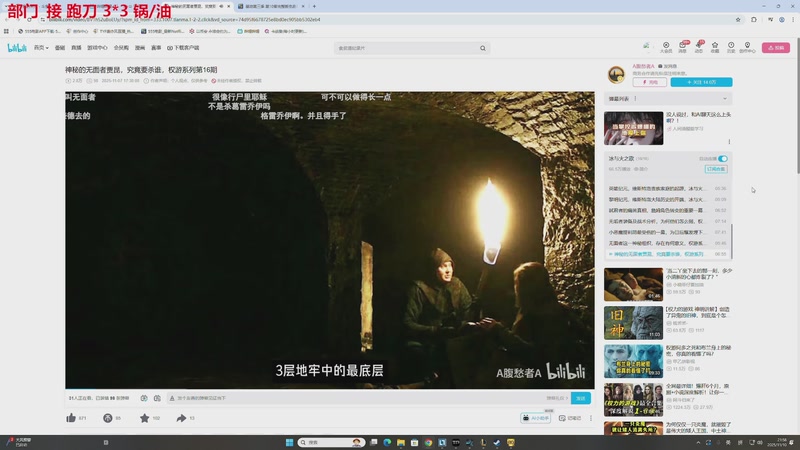Open the 游戏中心 navigation item
Screen dimensions: 800x450
97,47
